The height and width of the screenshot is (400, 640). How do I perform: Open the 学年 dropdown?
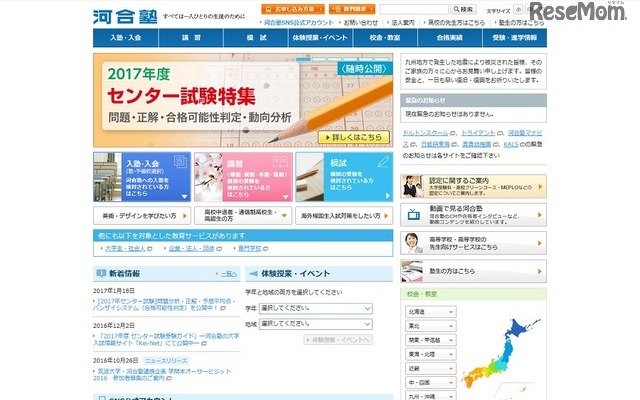[x=316, y=309]
